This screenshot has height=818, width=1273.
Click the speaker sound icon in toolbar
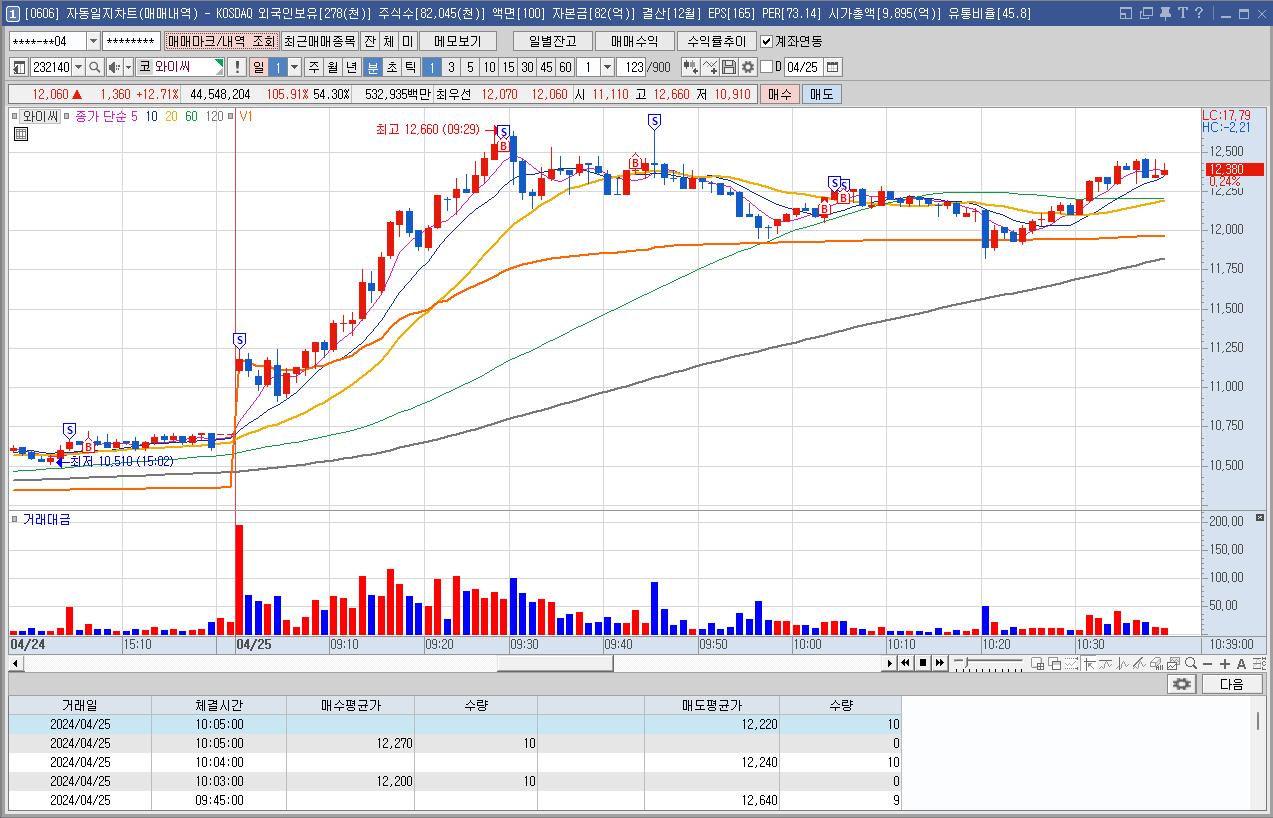(x=114, y=67)
